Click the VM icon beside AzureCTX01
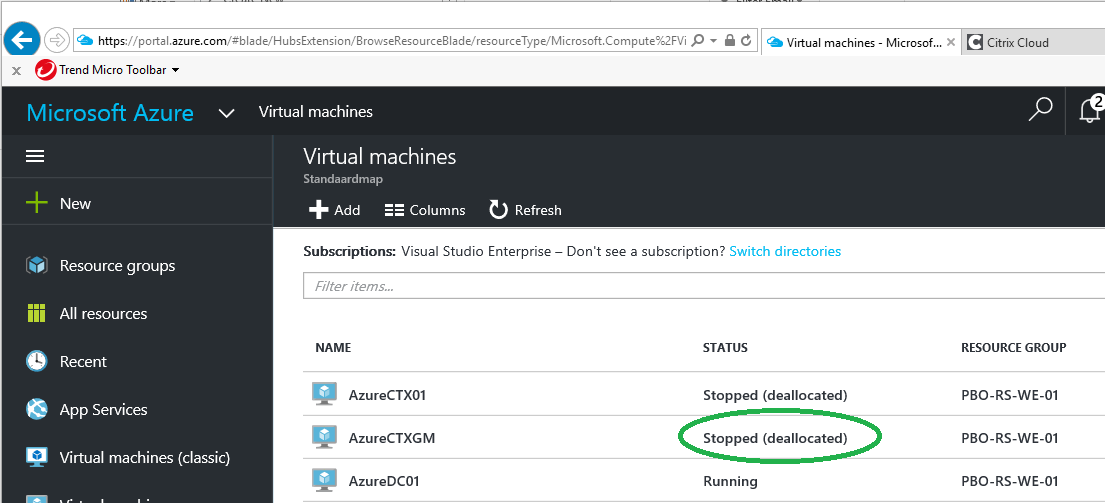 (325, 393)
